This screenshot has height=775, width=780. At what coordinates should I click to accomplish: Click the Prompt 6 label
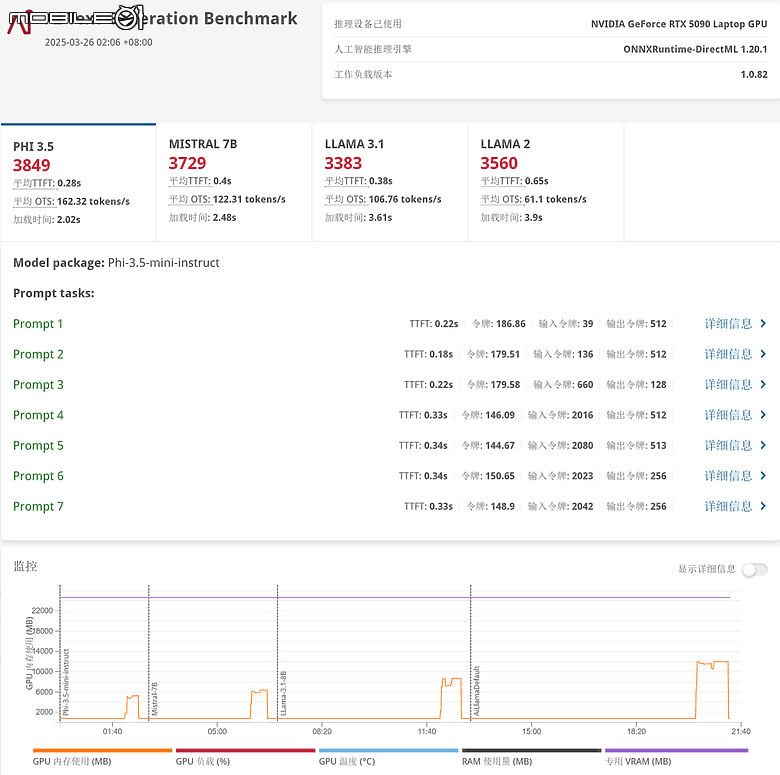(x=38, y=476)
